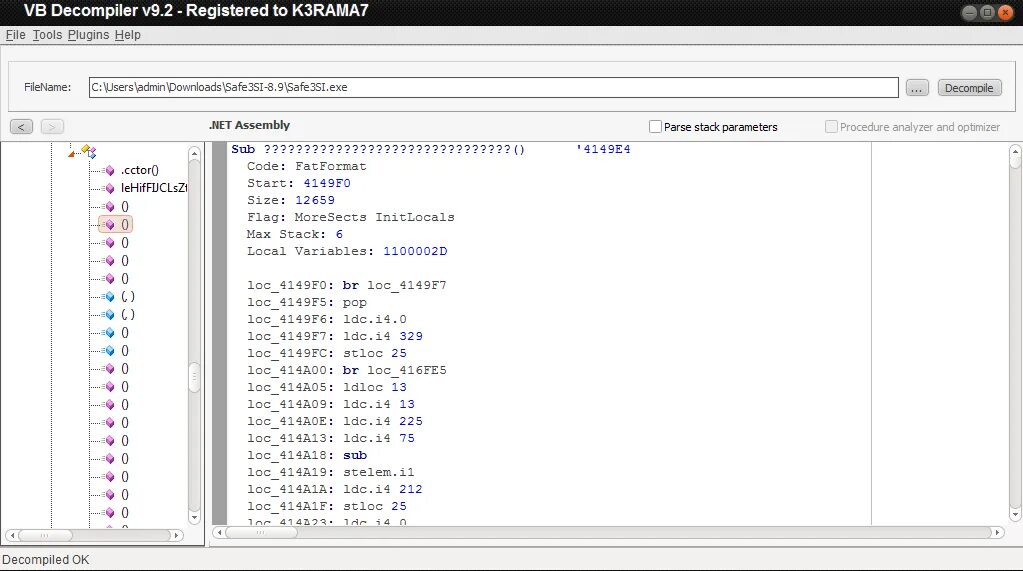The height and width of the screenshot is (571, 1023).
Task: Click the Decompile button
Action: (x=969, y=88)
